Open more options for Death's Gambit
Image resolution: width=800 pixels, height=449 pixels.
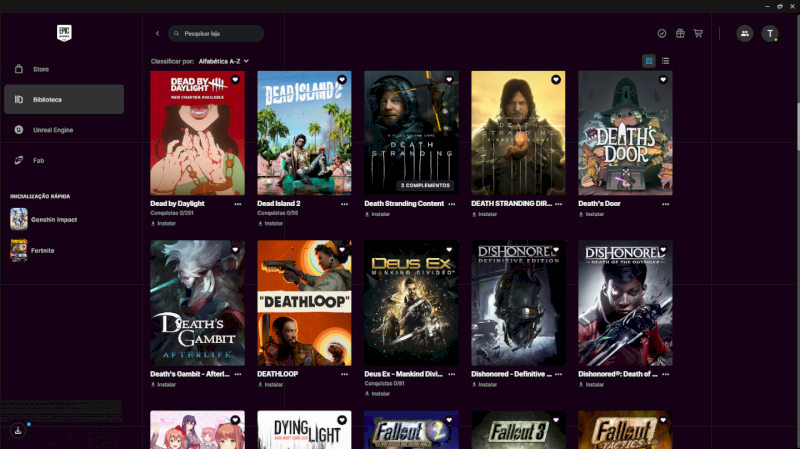point(238,375)
